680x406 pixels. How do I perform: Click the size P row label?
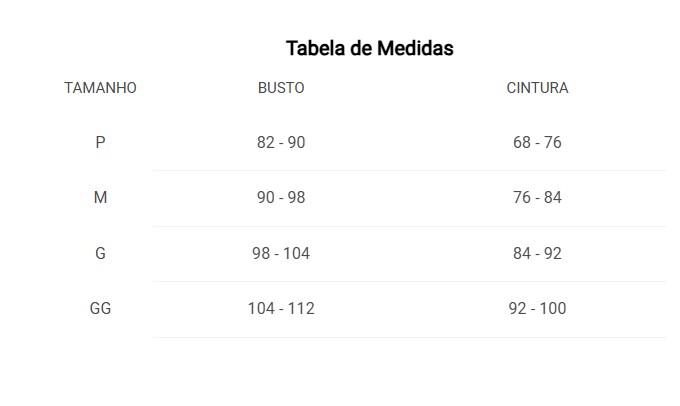click(100, 142)
